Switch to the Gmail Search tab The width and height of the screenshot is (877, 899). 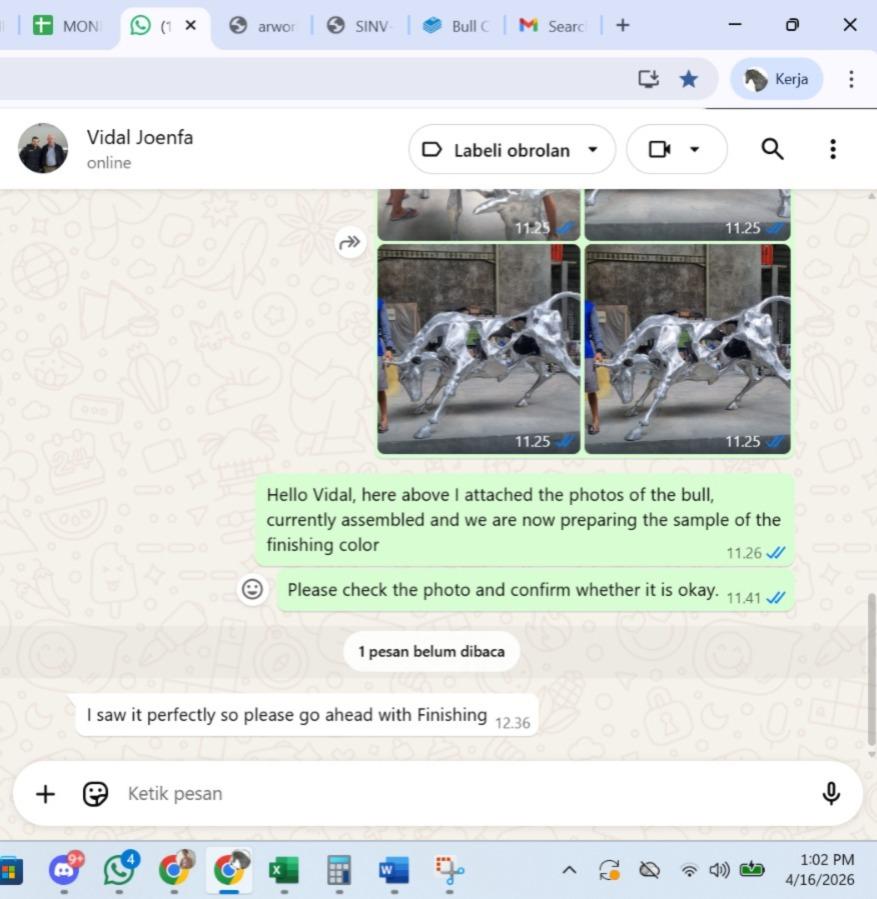tap(552, 26)
